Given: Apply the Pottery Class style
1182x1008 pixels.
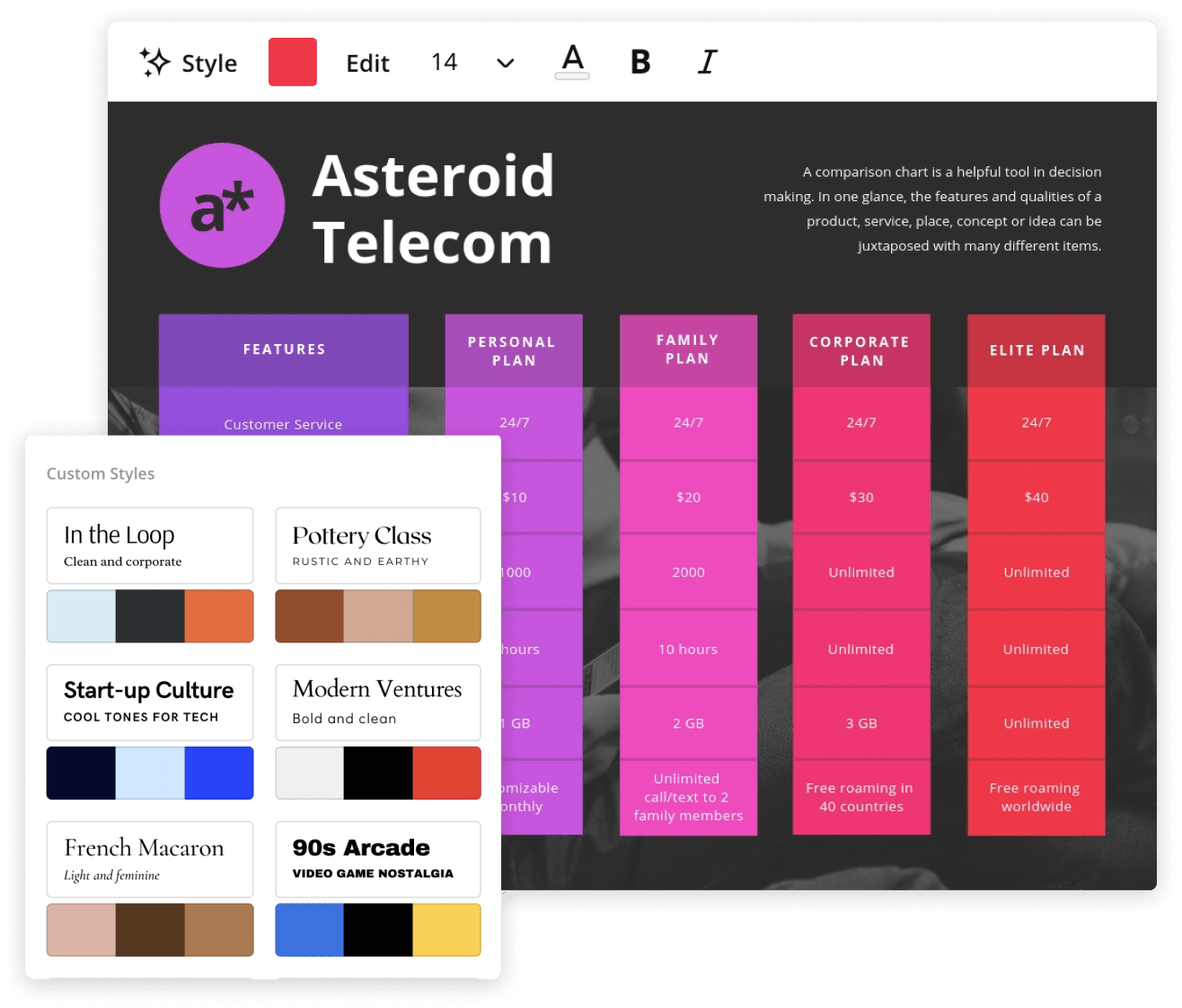Looking at the screenshot, I should (x=377, y=545).
